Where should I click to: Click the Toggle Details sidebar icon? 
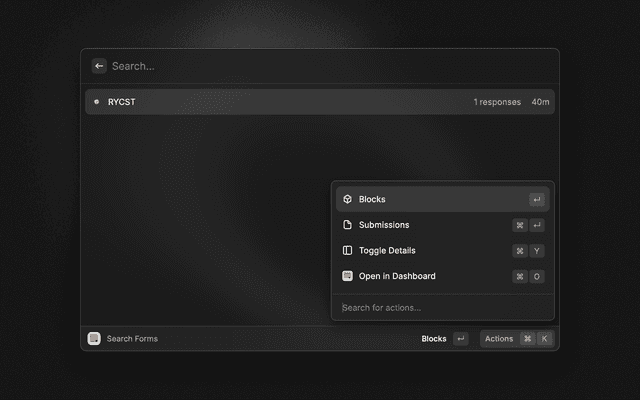point(347,251)
